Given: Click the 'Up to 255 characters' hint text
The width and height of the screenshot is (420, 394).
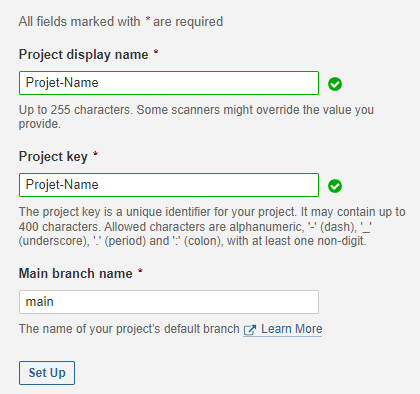Looking at the screenshot, I should click(x=76, y=110).
